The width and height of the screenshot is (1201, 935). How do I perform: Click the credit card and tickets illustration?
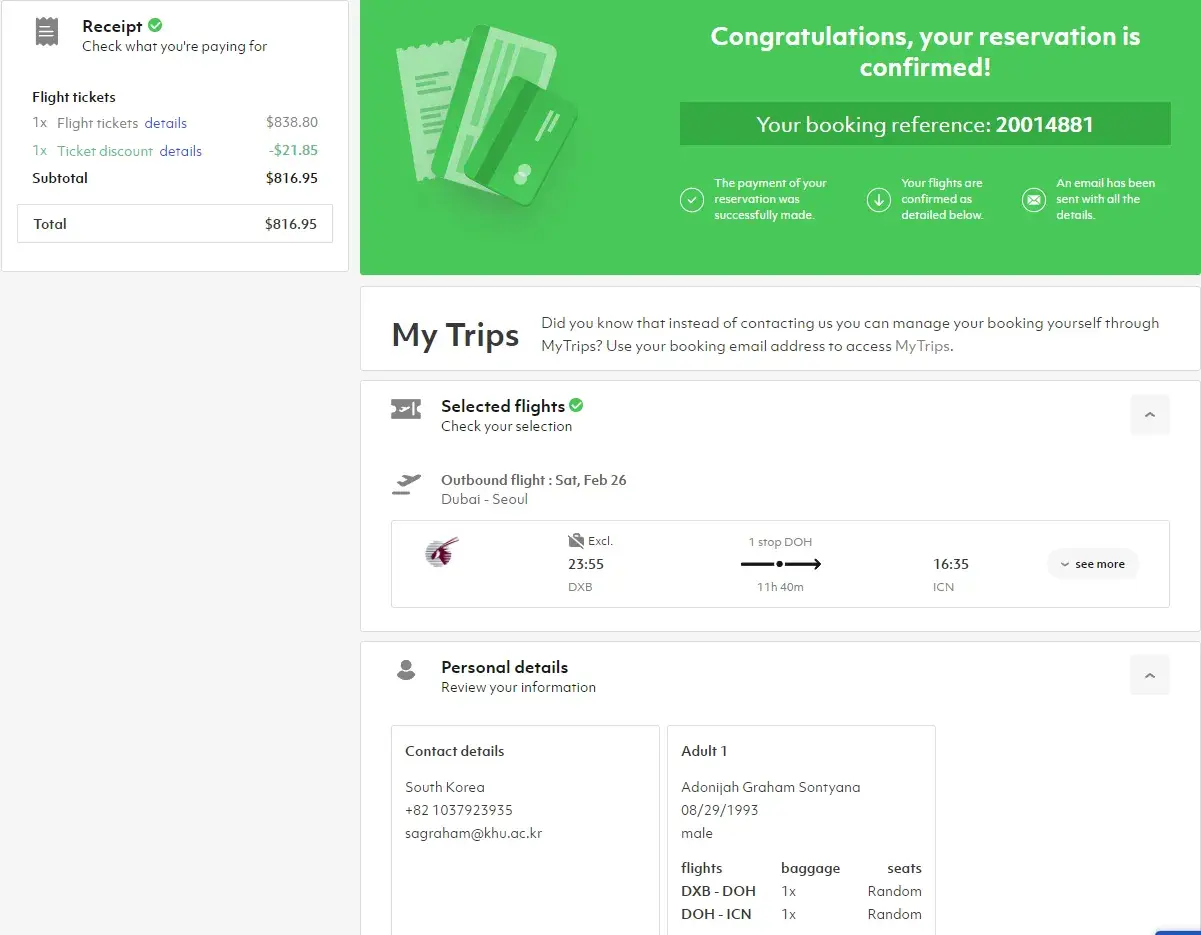pos(479,117)
